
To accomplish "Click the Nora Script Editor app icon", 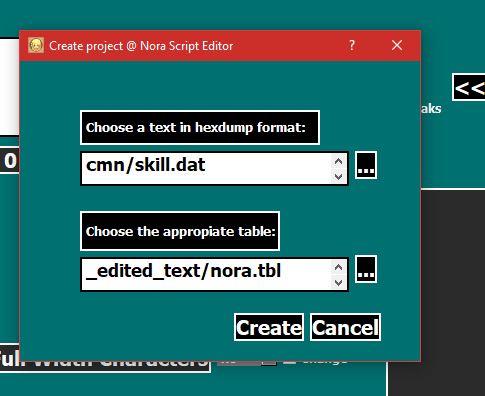I will point(36,45).
